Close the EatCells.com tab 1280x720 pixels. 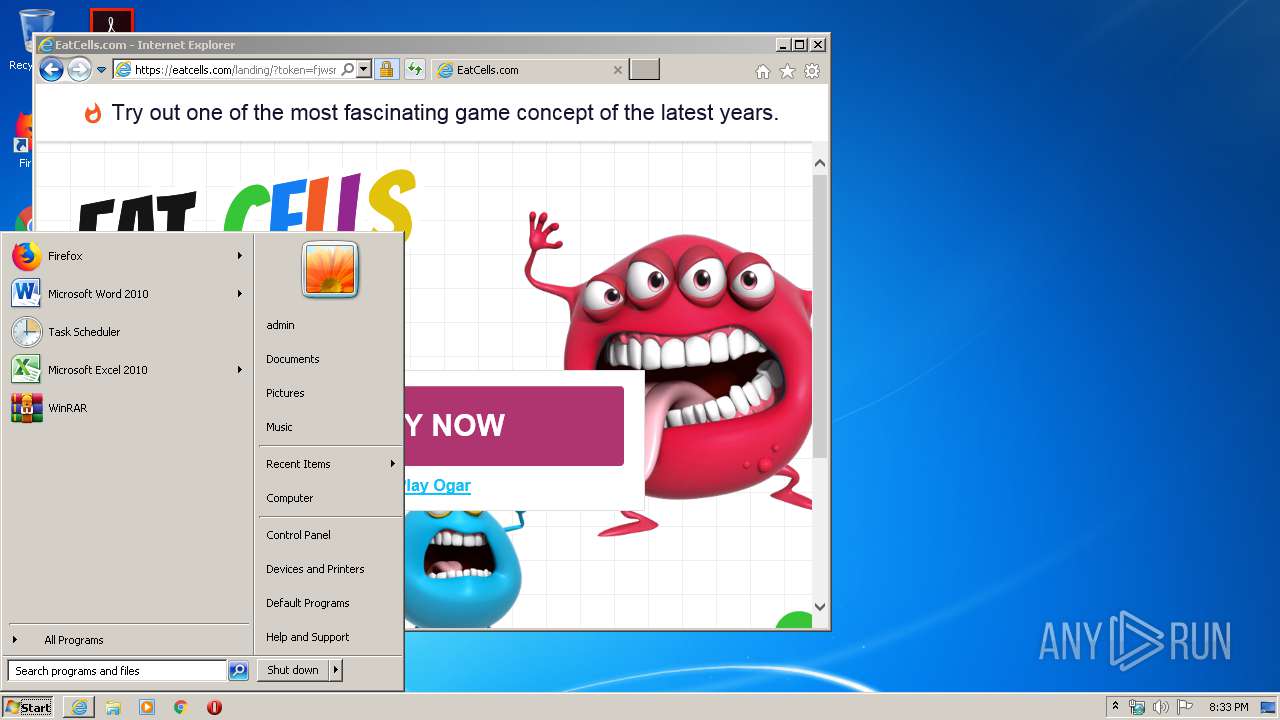point(617,70)
